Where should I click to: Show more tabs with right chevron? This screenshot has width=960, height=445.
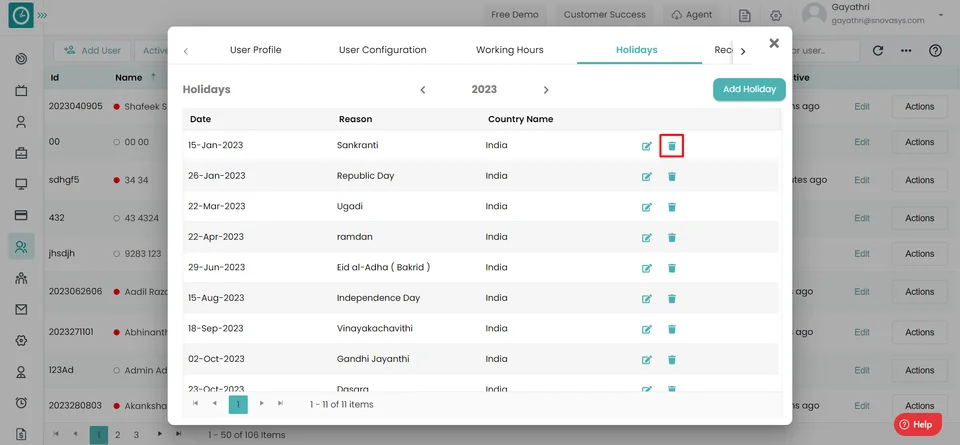743,51
